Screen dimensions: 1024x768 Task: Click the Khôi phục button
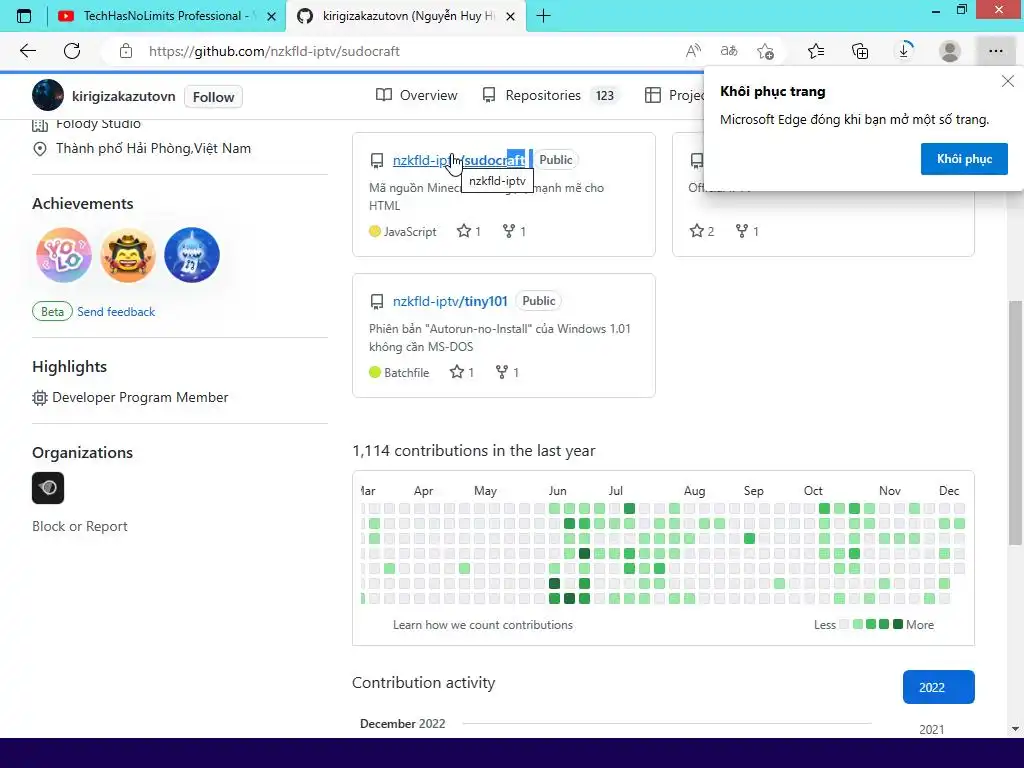(964, 159)
